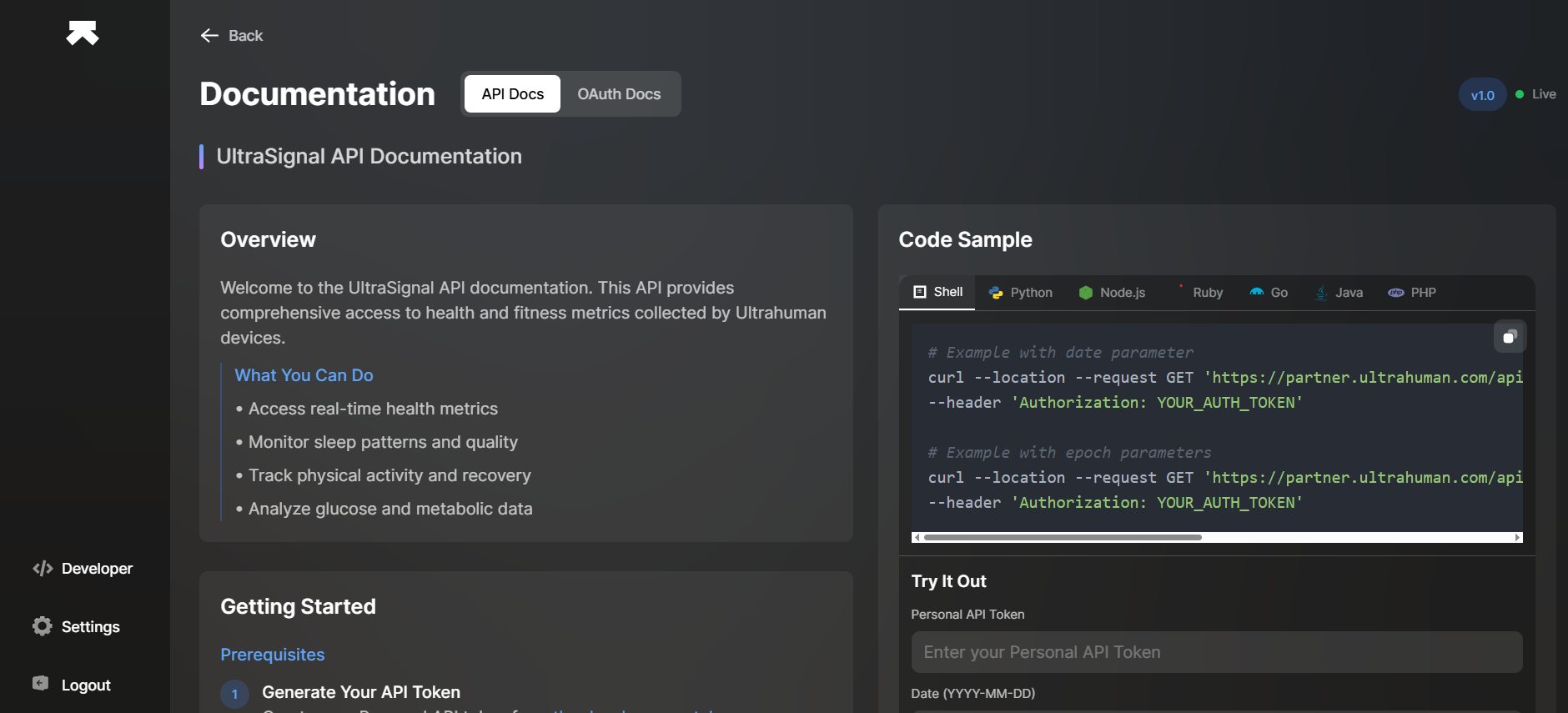Go Back to the previous page
Screen dimensions: 1568x713
pyautogui.click(x=232, y=35)
